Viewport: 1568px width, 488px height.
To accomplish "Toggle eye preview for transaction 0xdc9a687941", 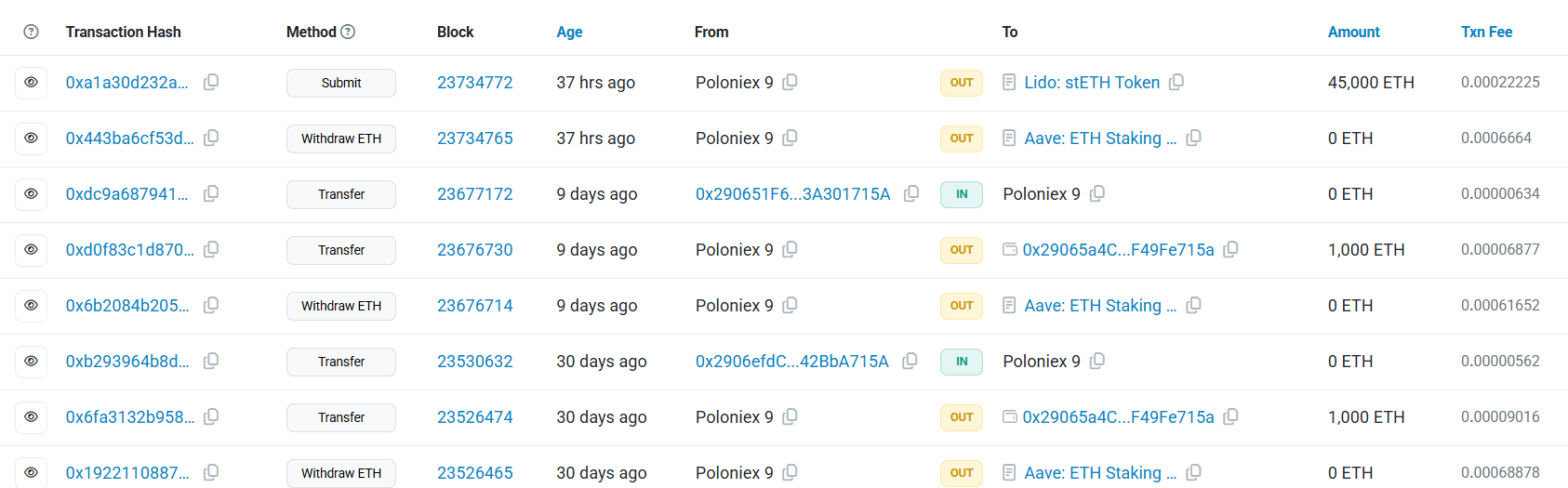I will coord(31,194).
